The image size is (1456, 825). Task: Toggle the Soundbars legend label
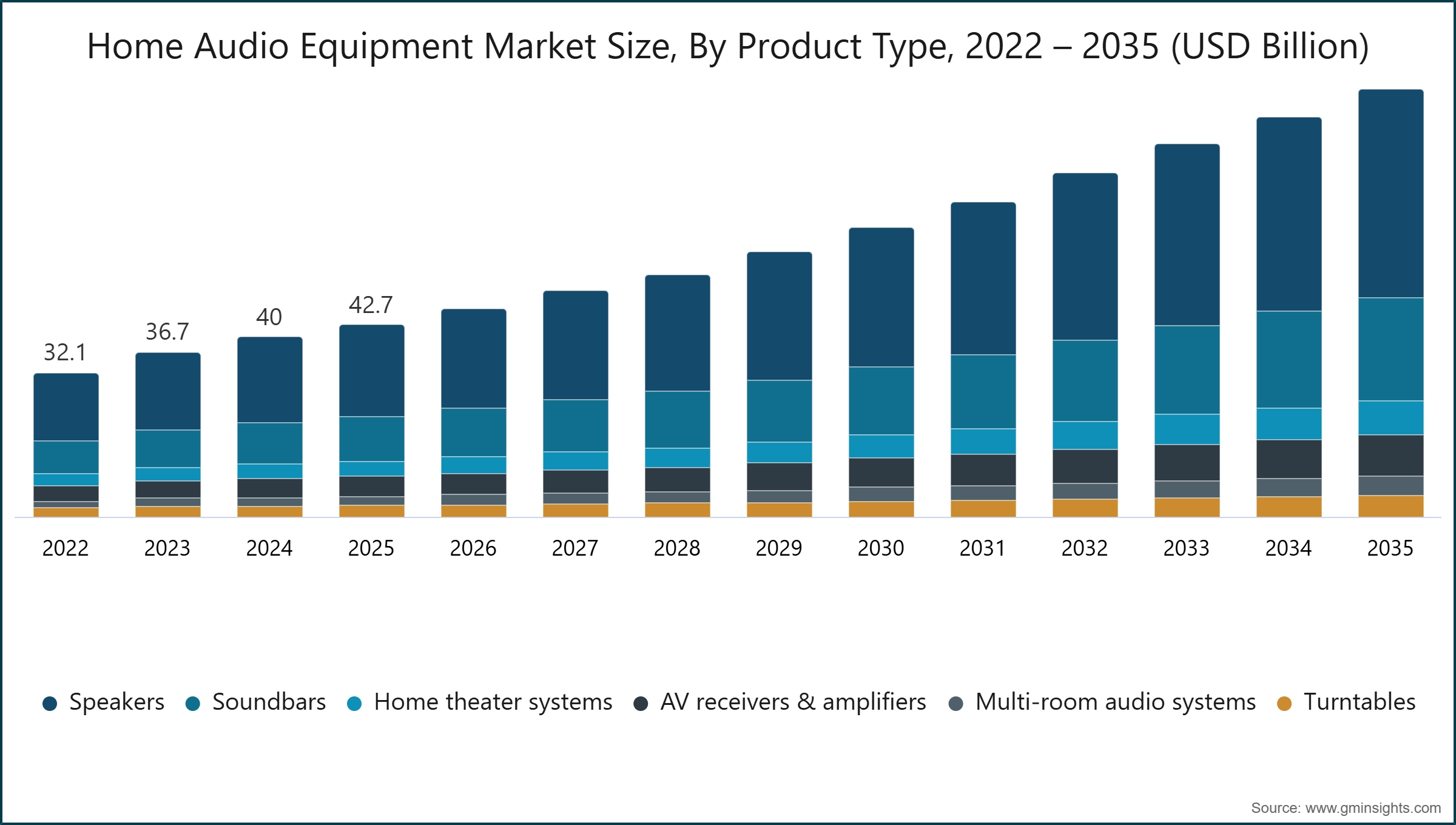[x=269, y=702]
